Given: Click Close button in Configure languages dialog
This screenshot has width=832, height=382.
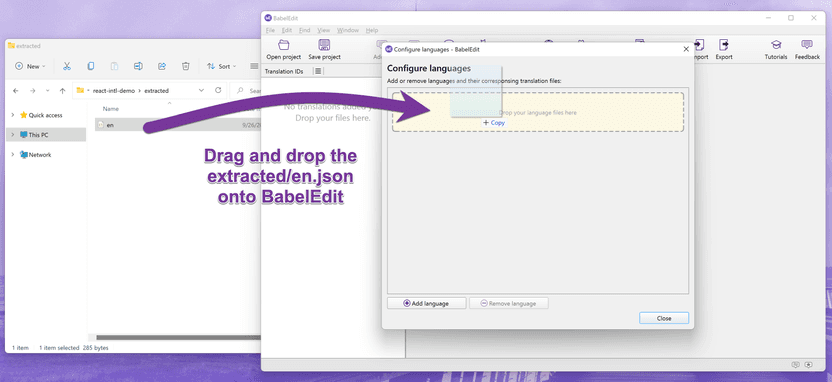Looking at the screenshot, I should coord(664,318).
